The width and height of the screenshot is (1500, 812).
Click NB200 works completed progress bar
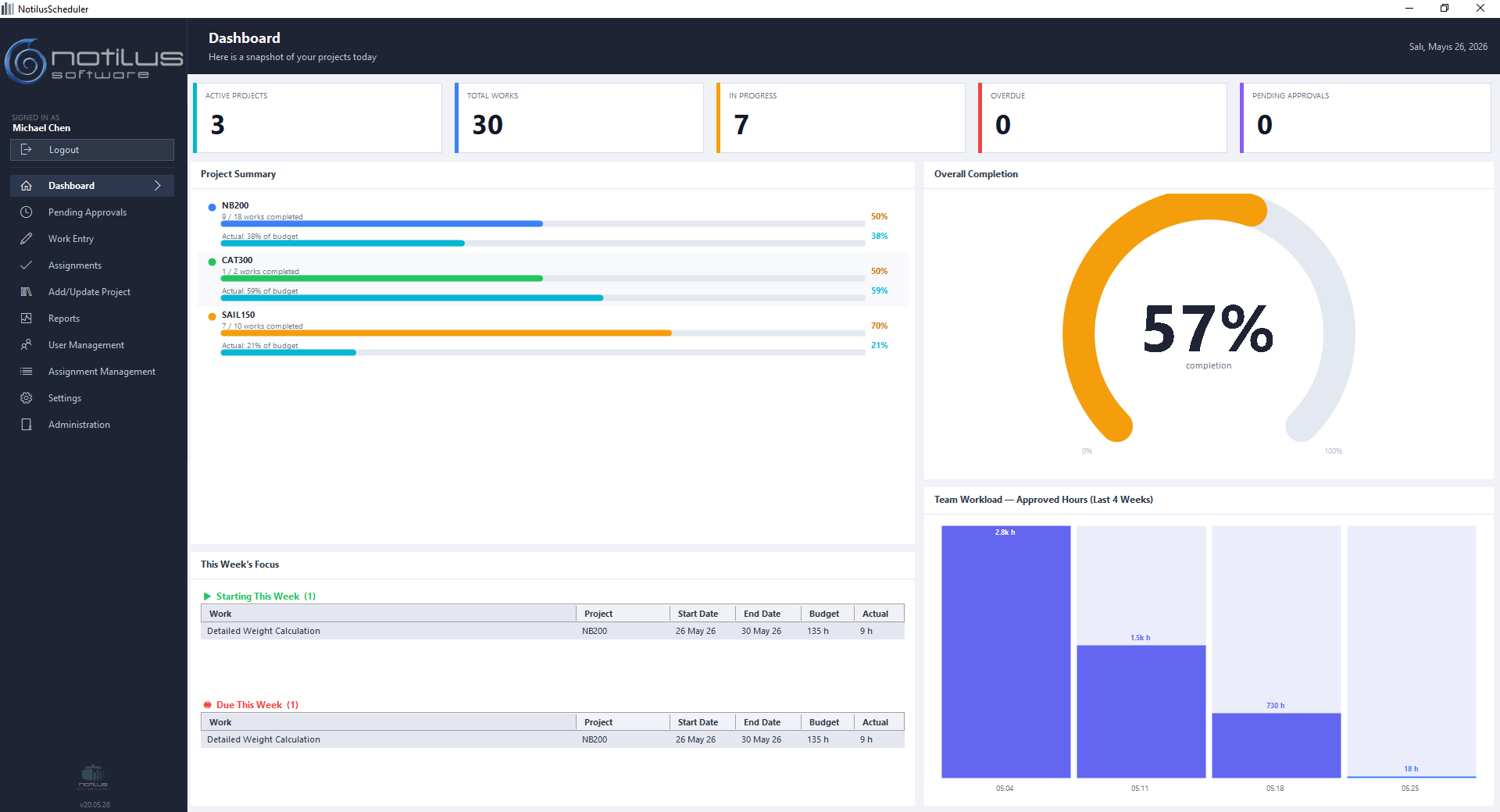pyautogui.click(x=543, y=224)
